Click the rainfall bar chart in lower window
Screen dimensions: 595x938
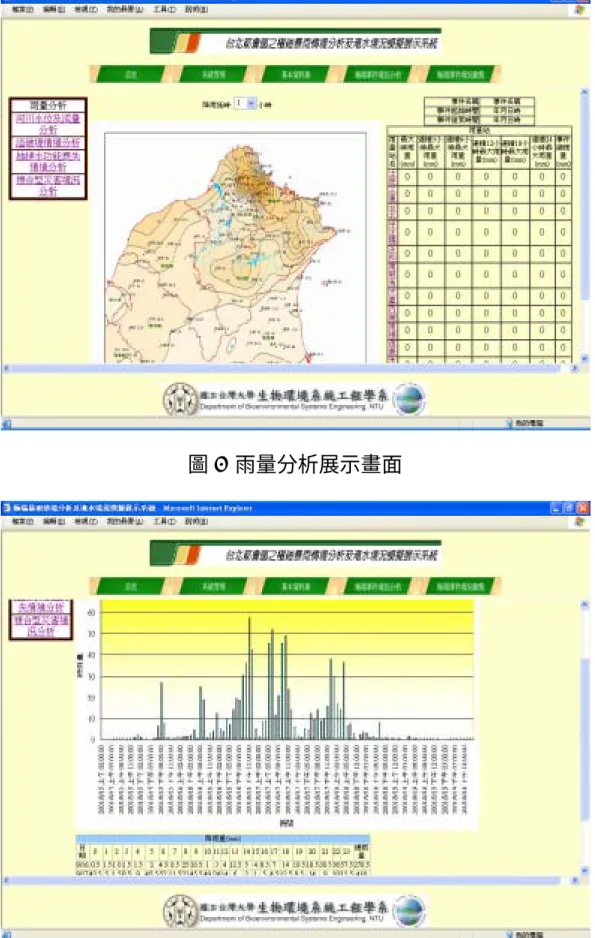[x=276, y=713]
